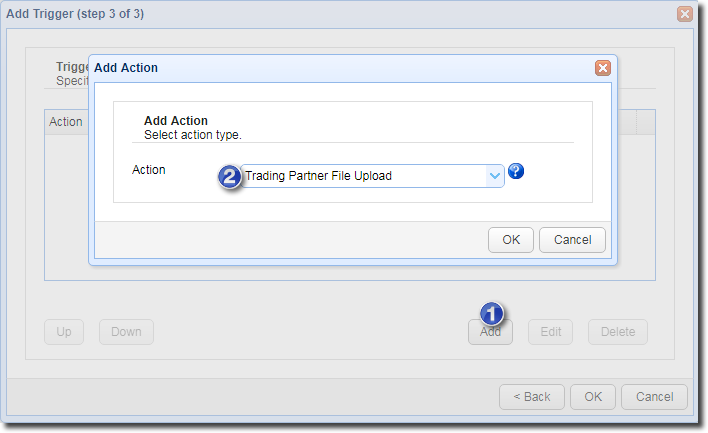Move the action down with Down button

[126, 332]
